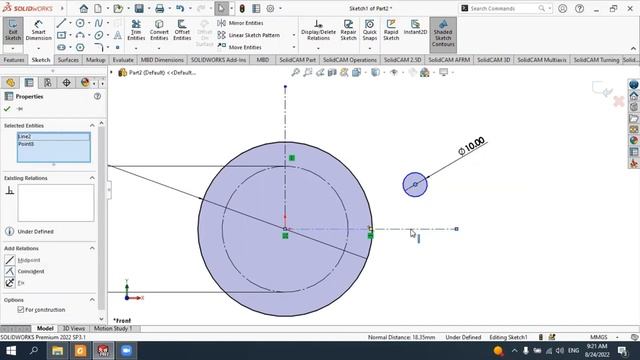The width and height of the screenshot is (640, 360).
Task: Switch to MBD Dimensions tab
Action: [x=162, y=60]
